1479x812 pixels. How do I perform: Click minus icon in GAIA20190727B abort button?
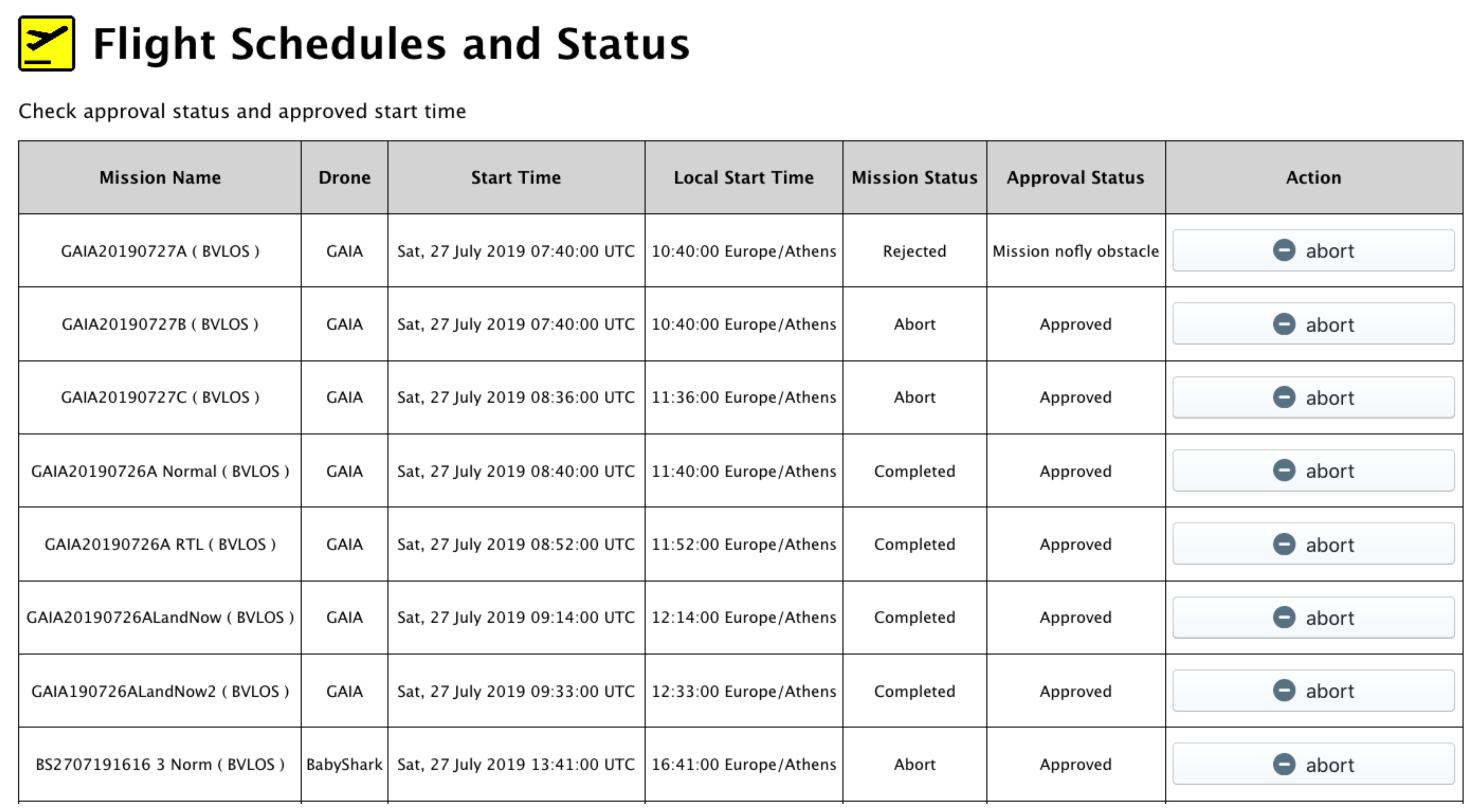[x=1284, y=324]
